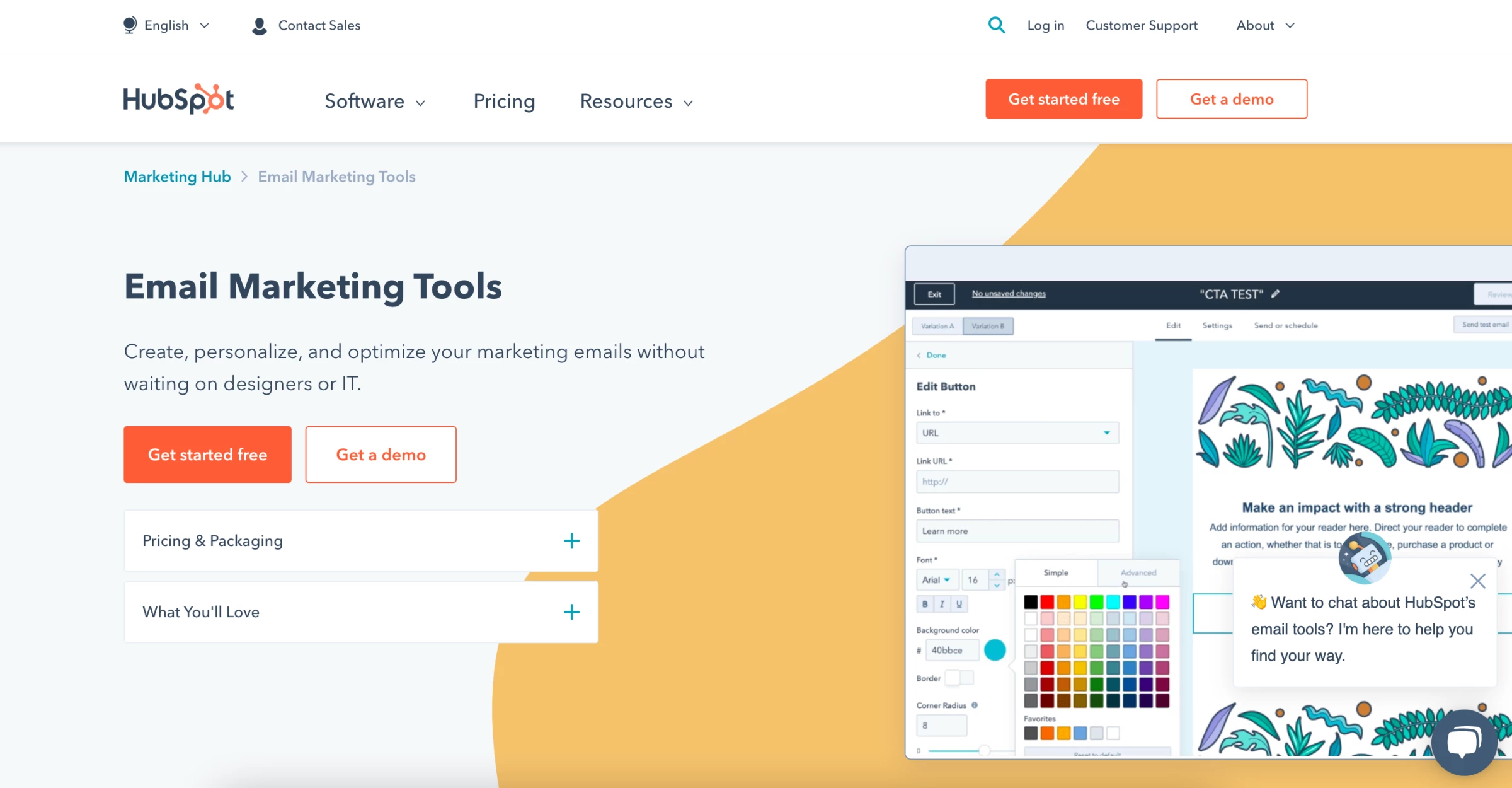Pick the black swatch in the palette
This screenshot has width=1512, height=788.
click(1031, 602)
